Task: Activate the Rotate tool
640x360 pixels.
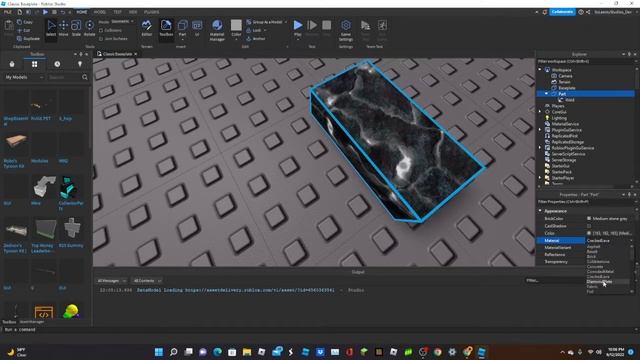Action: 89,28
